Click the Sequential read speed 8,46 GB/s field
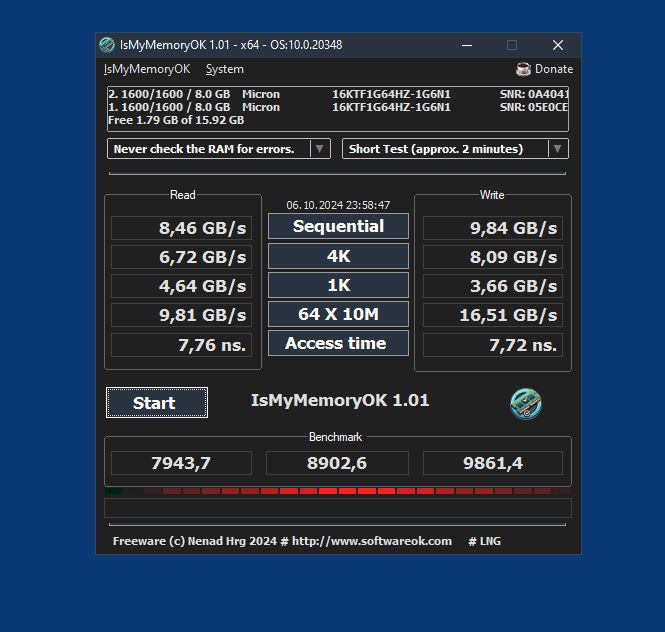 click(x=180, y=228)
